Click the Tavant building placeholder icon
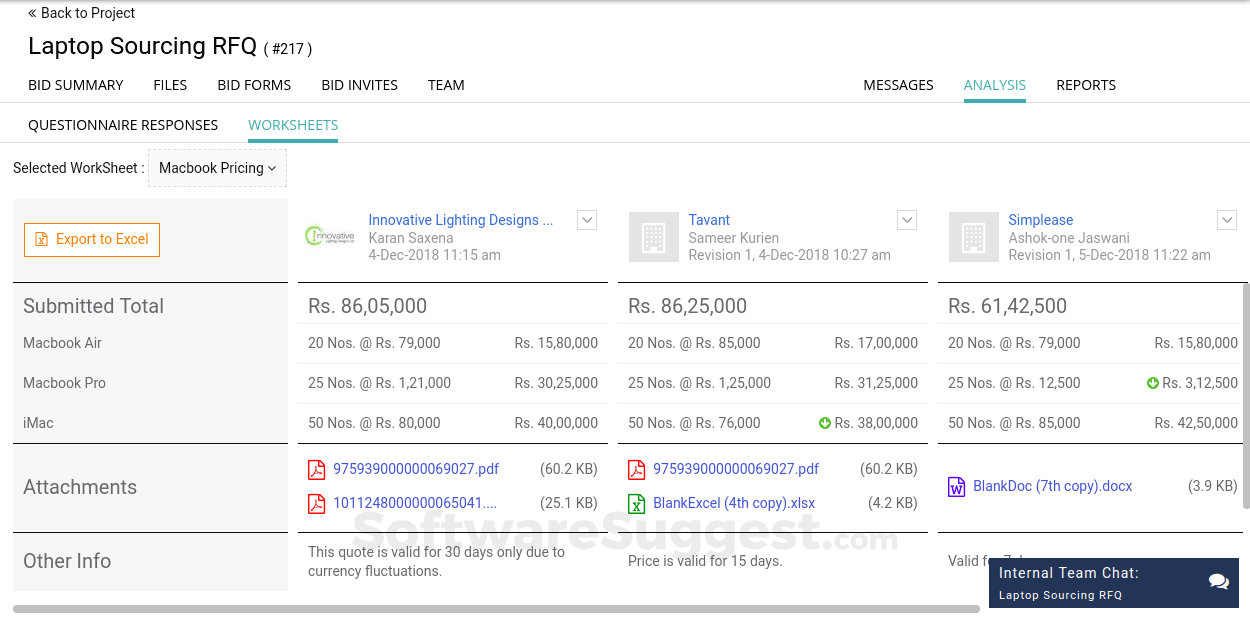The height and width of the screenshot is (629, 1250). coord(653,236)
